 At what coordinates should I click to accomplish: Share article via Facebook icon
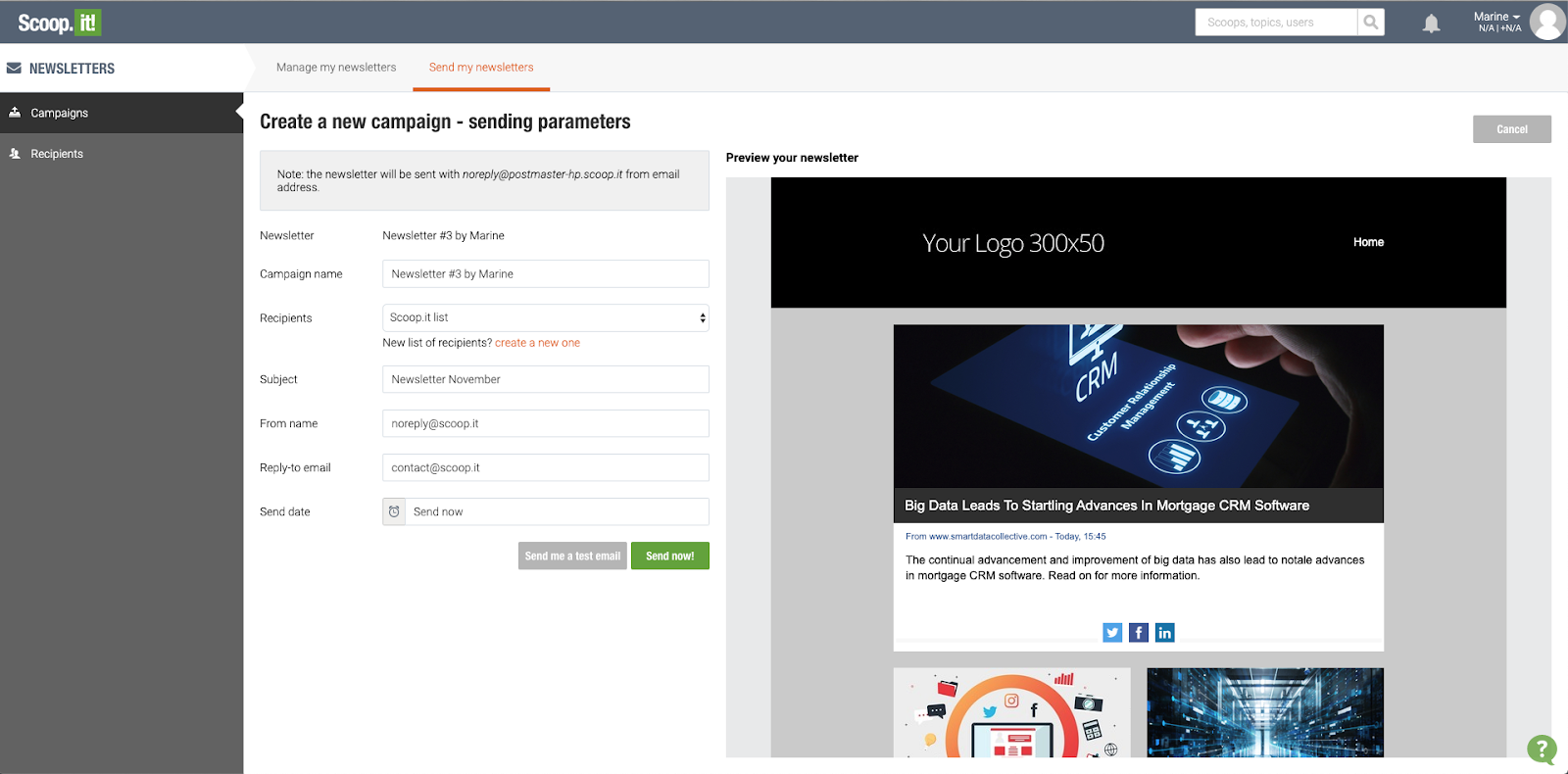pyautogui.click(x=1139, y=633)
